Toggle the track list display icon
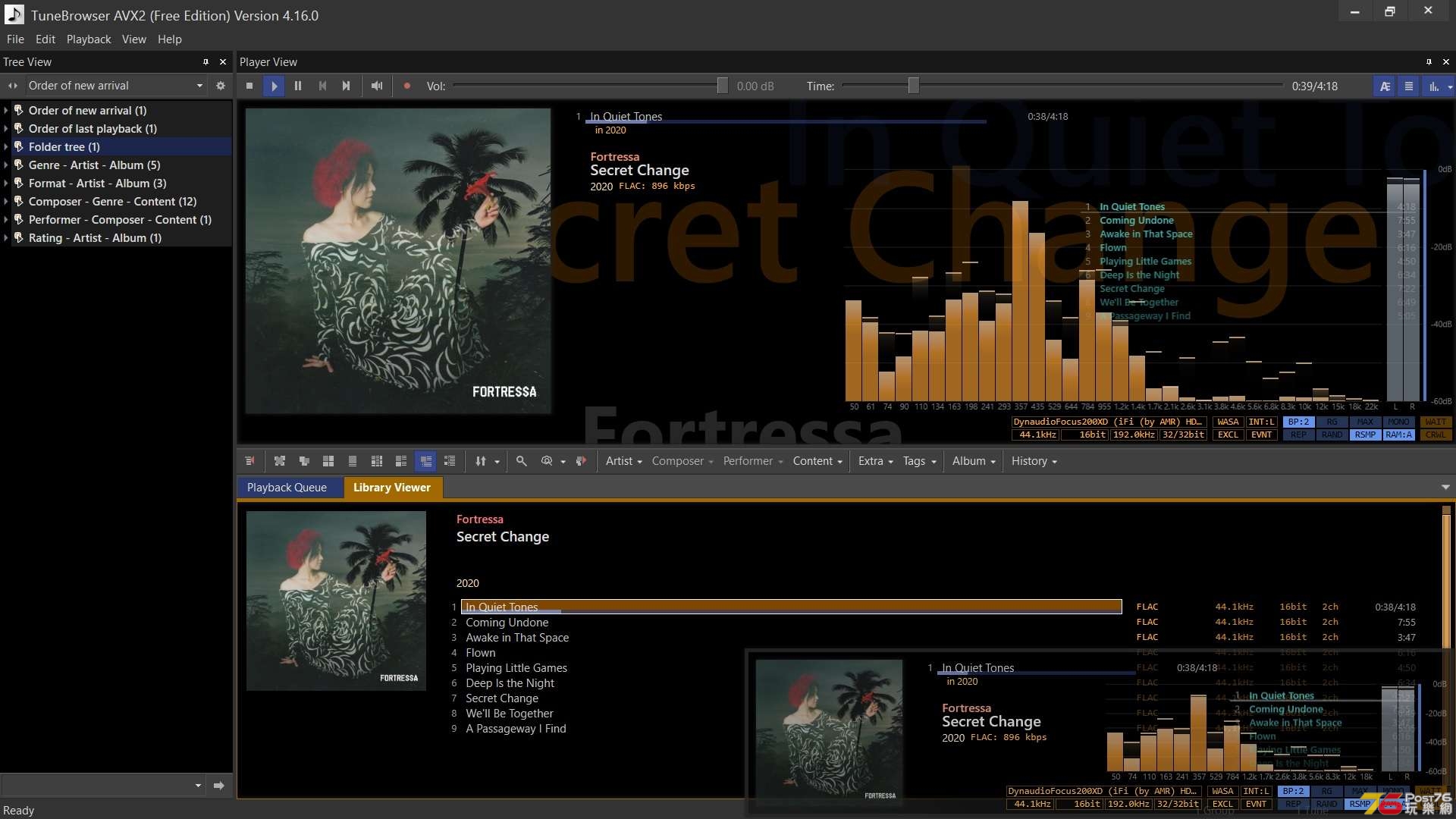The image size is (1456, 819). pyautogui.click(x=1409, y=86)
